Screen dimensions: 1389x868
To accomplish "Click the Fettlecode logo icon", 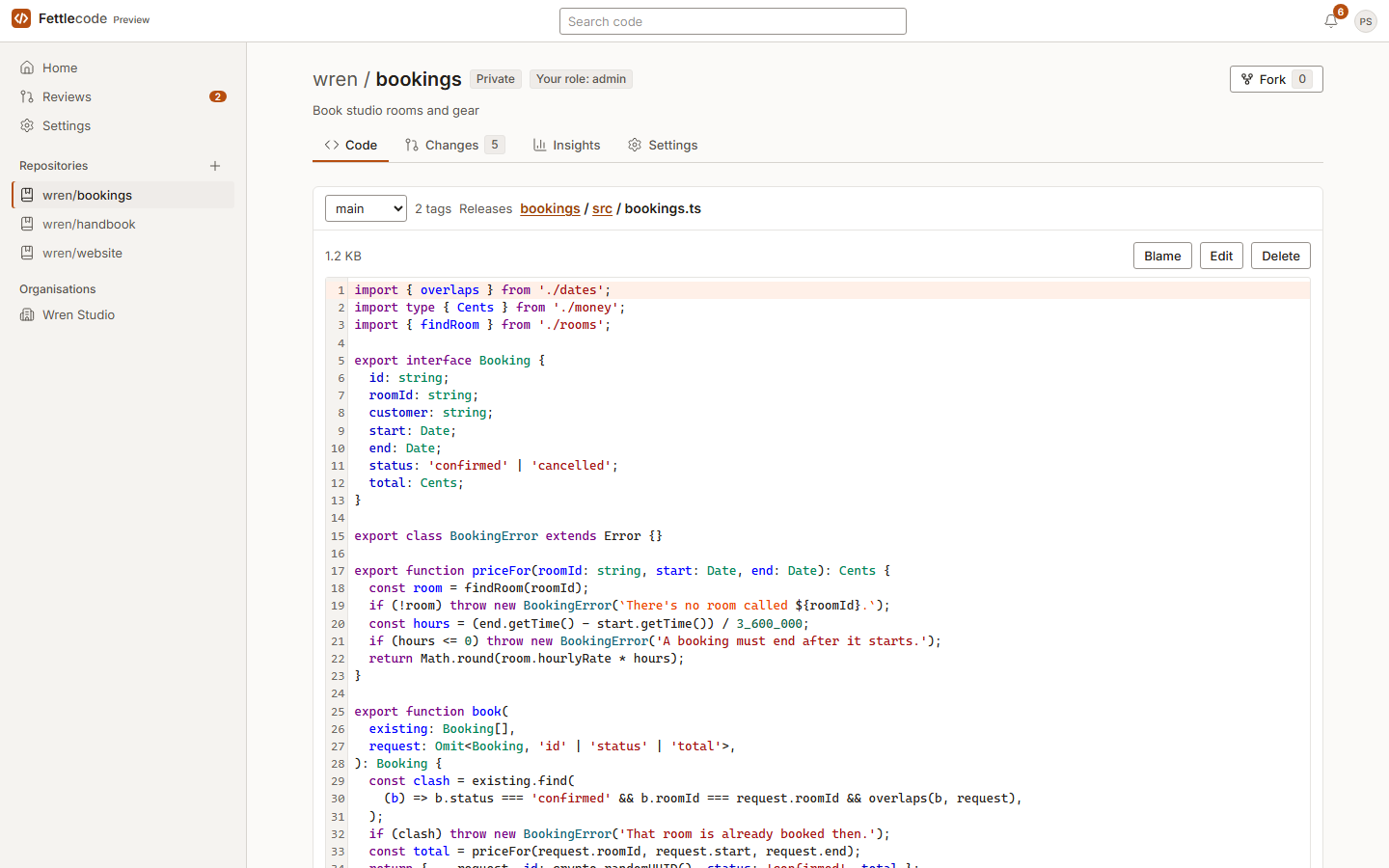I will [x=21, y=18].
